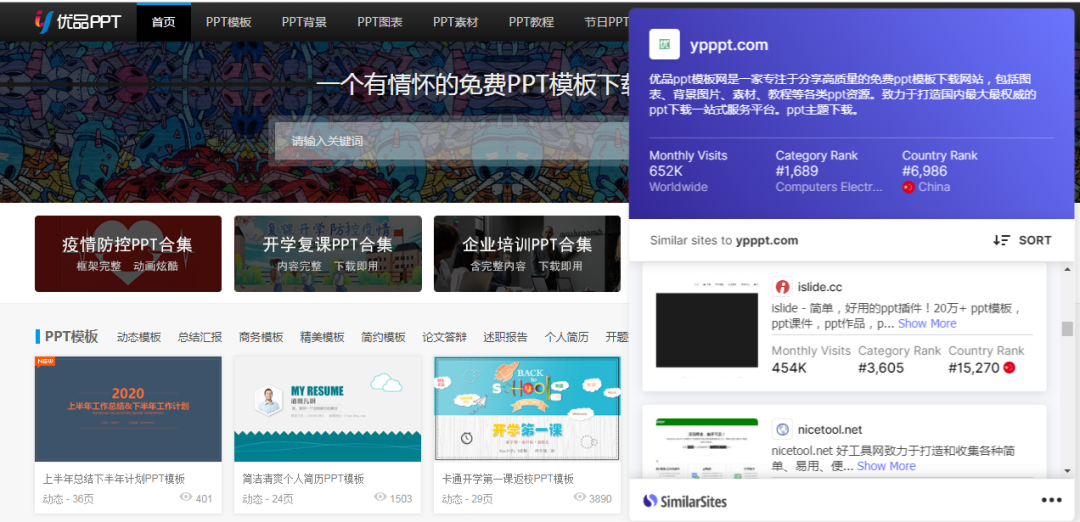Click the 请输入关键词 search field
Screen dimensions: 1080x522
[x=452, y=141]
